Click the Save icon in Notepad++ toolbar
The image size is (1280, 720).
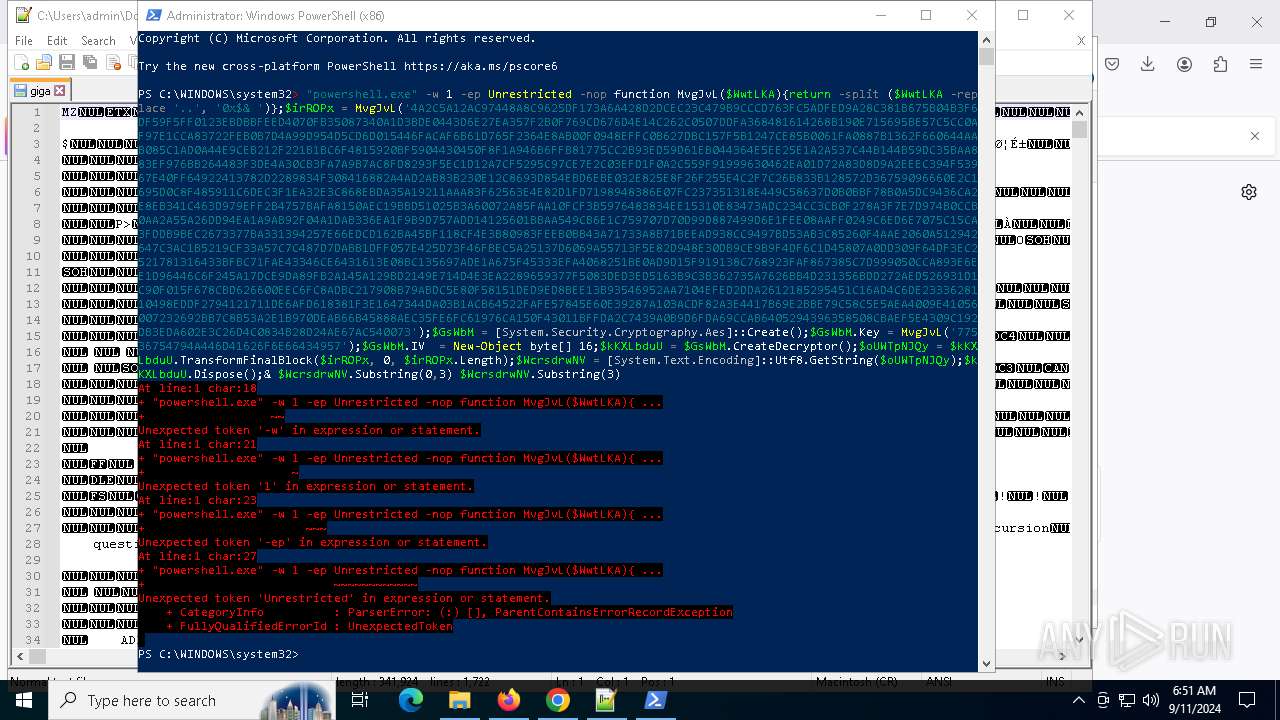(x=67, y=63)
